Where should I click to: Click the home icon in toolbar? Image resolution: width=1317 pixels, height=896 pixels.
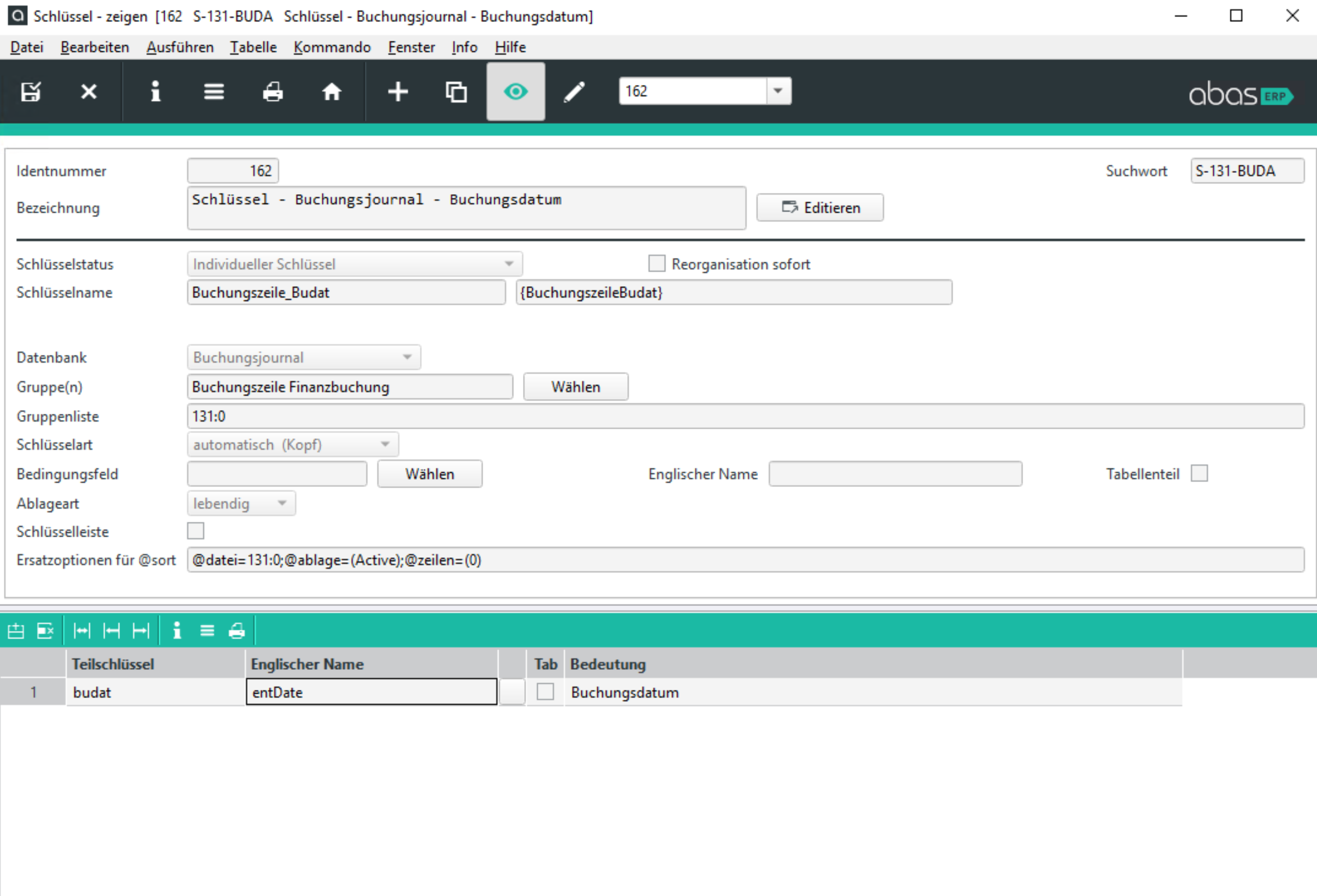tap(332, 91)
